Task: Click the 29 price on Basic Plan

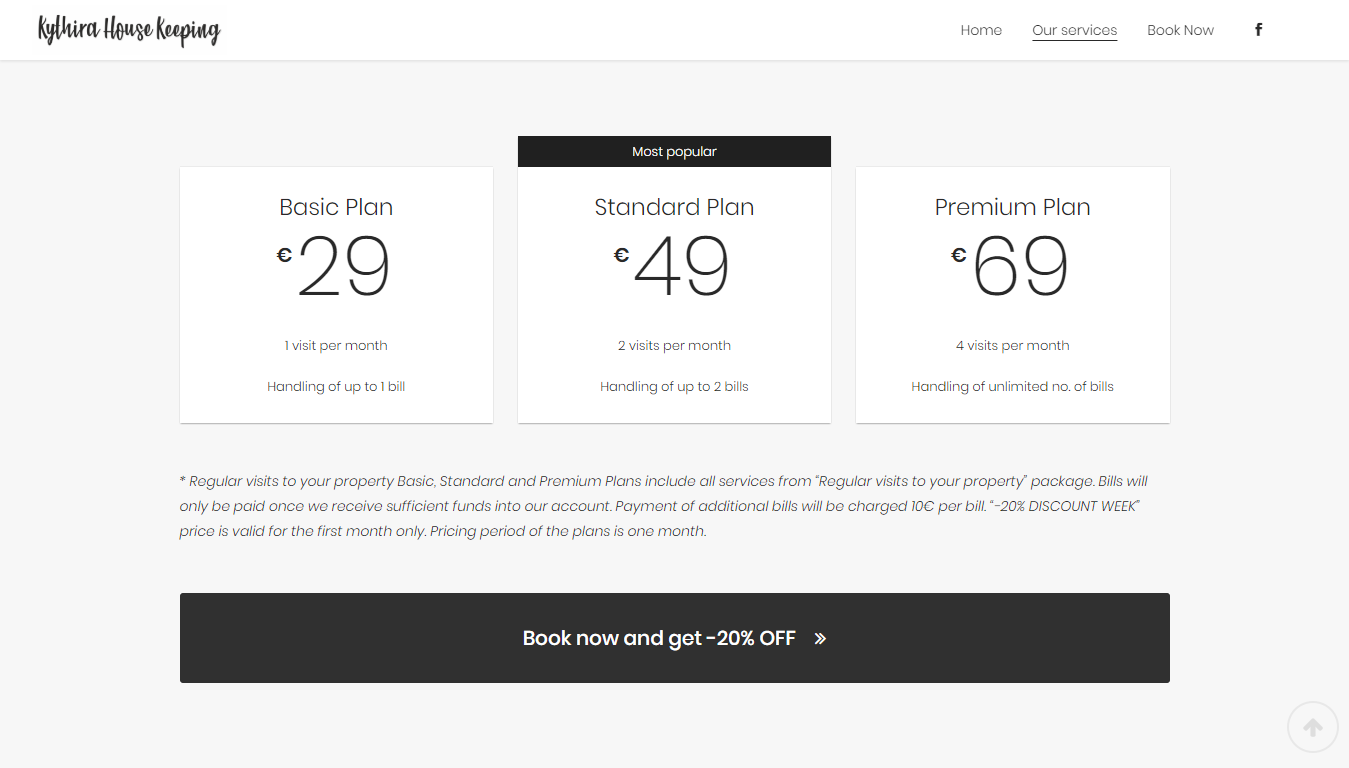Action: pos(344,267)
